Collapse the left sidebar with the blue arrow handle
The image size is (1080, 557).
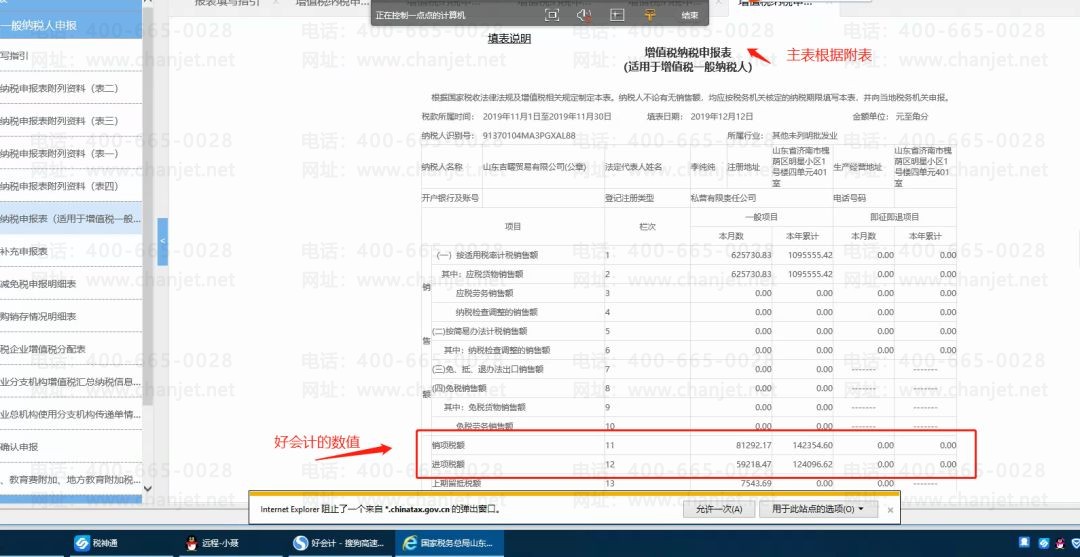tap(163, 241)
